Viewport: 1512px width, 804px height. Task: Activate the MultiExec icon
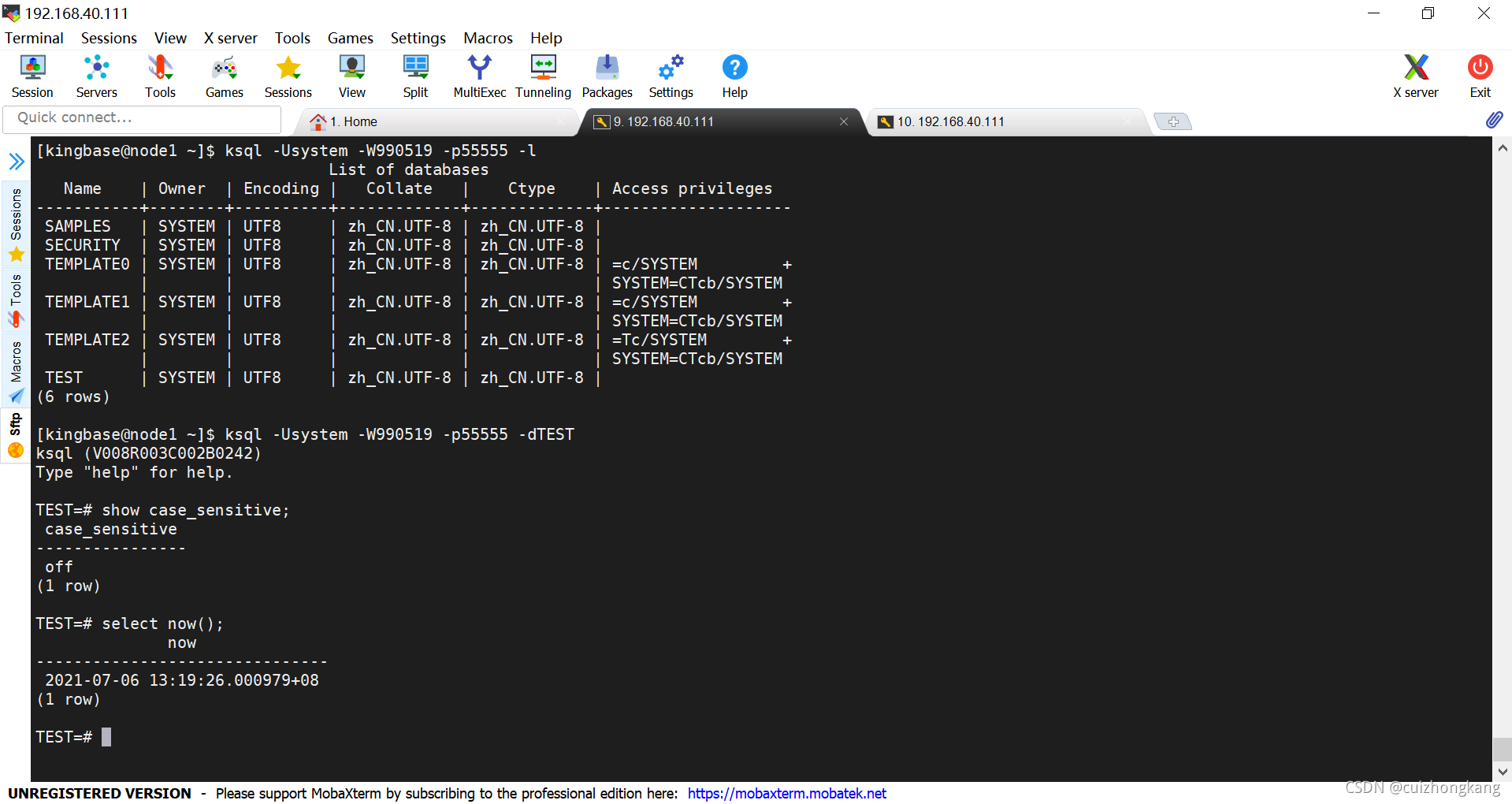[479, 76]
